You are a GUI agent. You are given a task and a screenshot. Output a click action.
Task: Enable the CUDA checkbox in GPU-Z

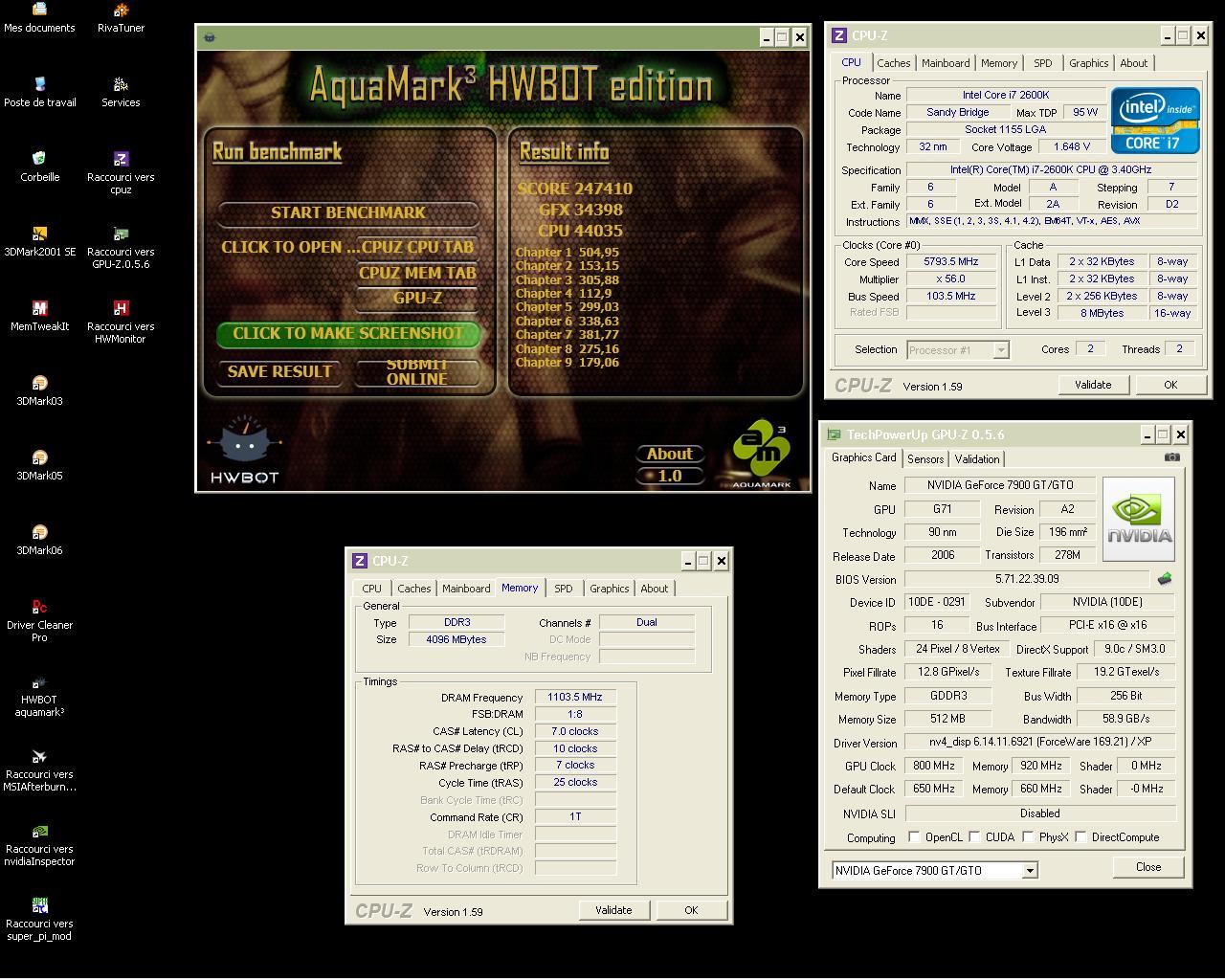[974, 836]
